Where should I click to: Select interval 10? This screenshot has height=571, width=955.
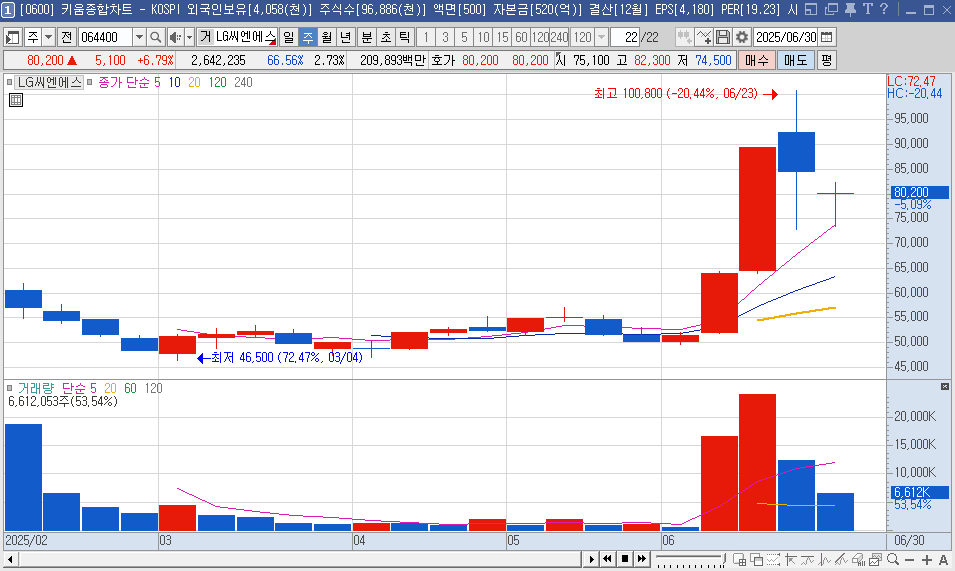(483, 37)
